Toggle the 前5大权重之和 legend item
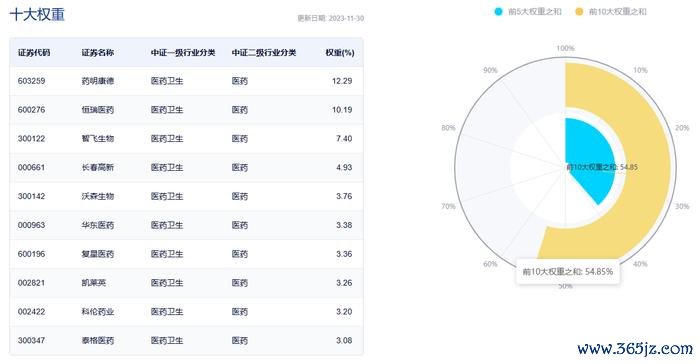Screen dimensions: 700x364 (x=528, y=12)
